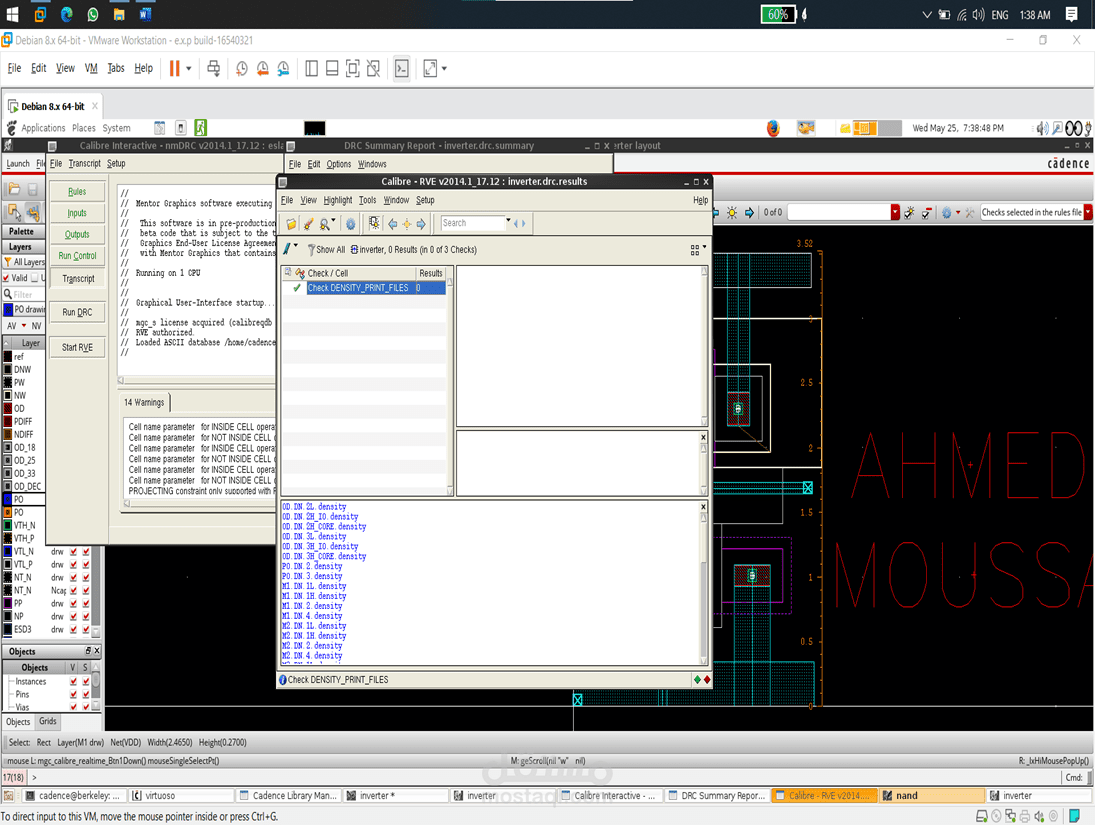Open database folder icon in RVE toolbar

click(x=291, y=224)
